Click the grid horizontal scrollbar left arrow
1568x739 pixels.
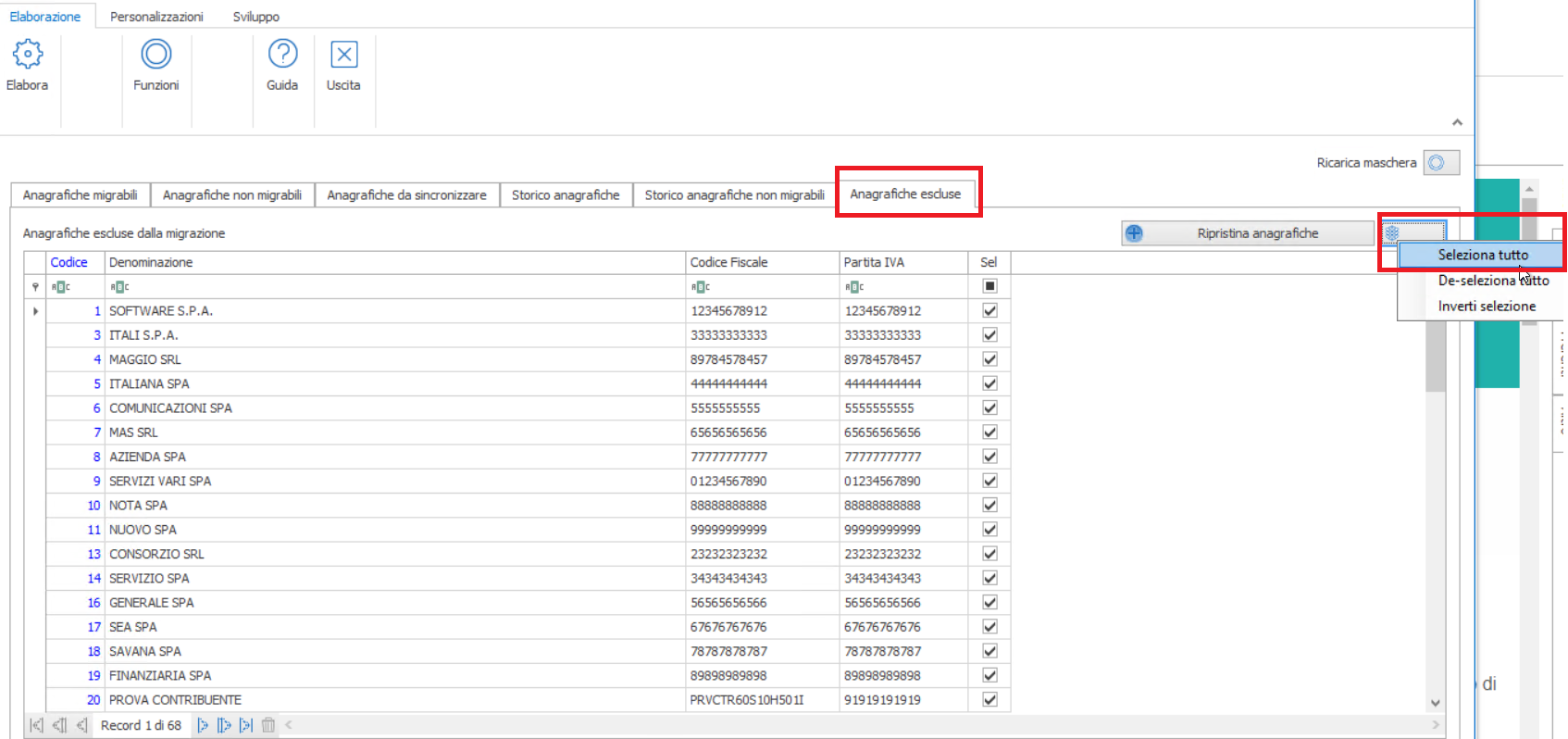tap(289, 725)
